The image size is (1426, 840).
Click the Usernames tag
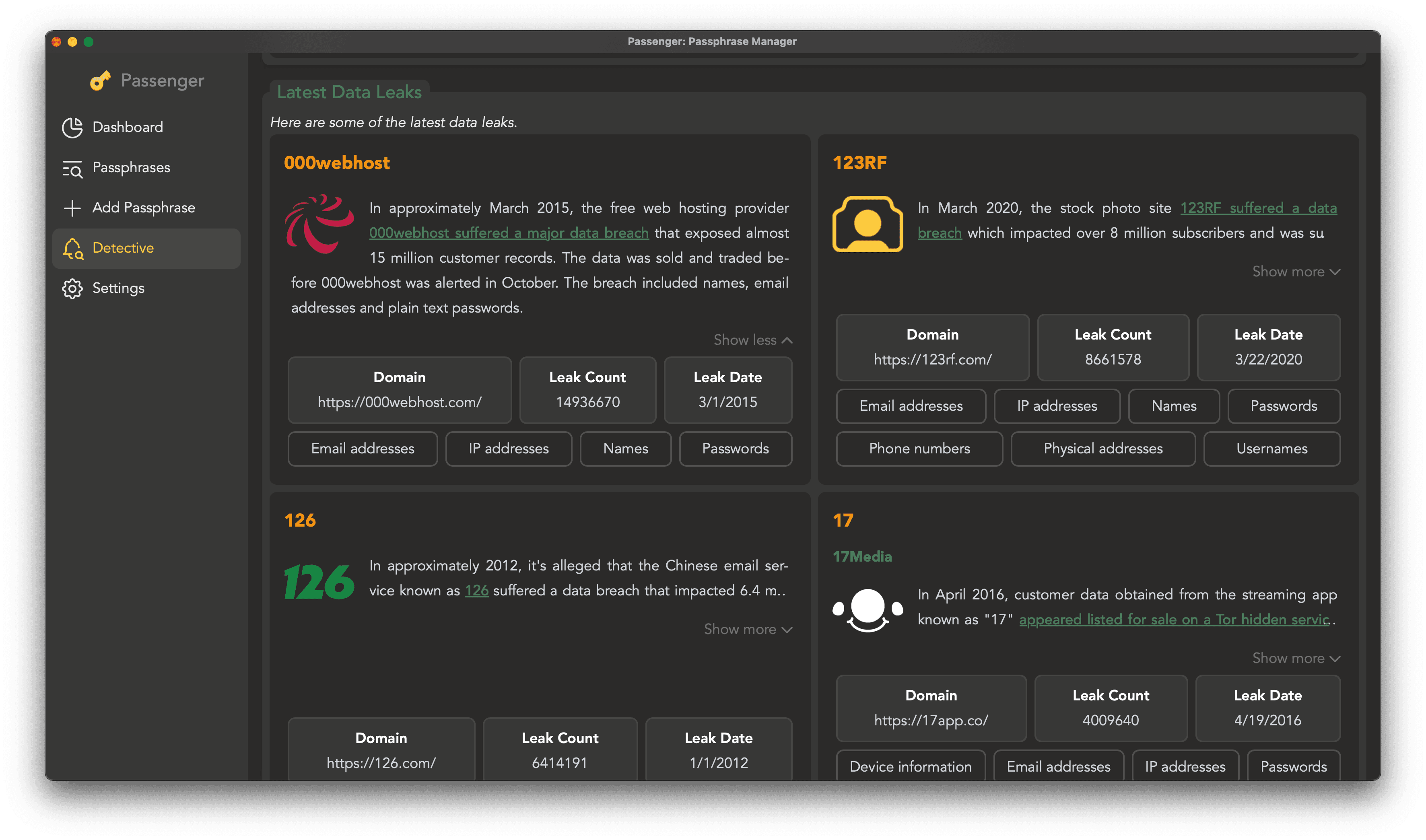tap(1272, 449)
